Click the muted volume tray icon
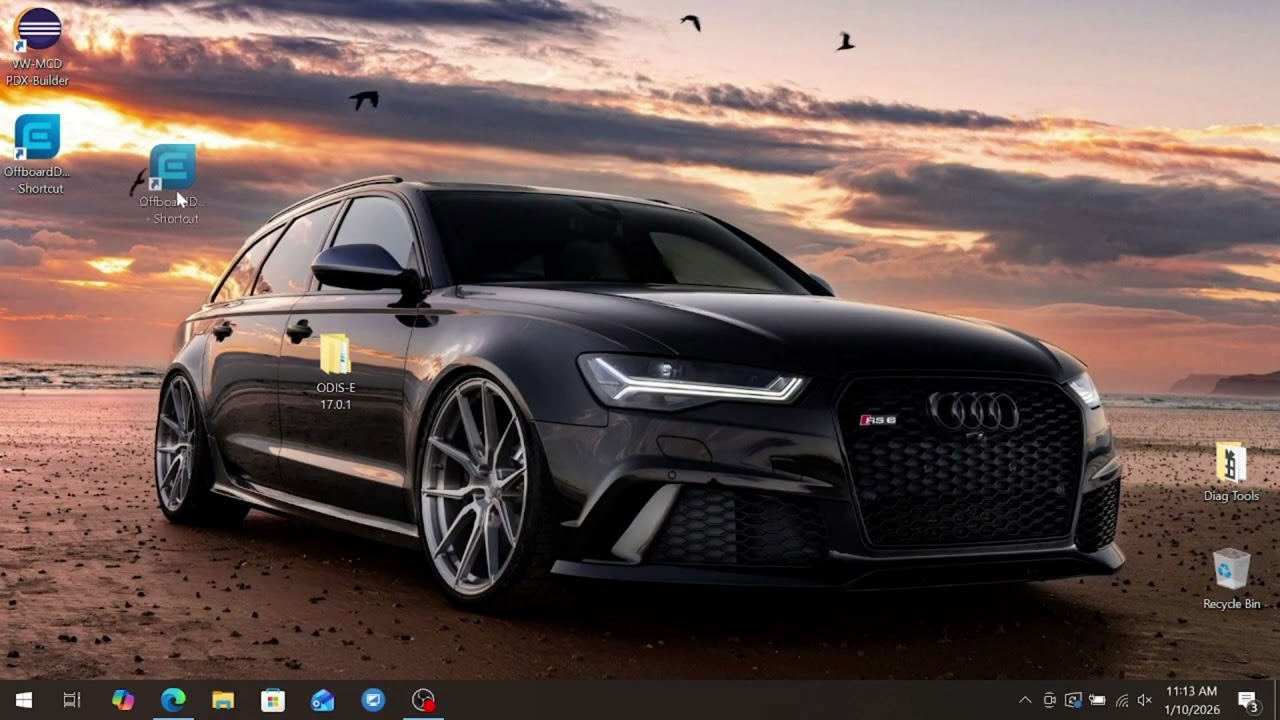This screenshot has height=720, width=1280. [x=1145, y=700]
